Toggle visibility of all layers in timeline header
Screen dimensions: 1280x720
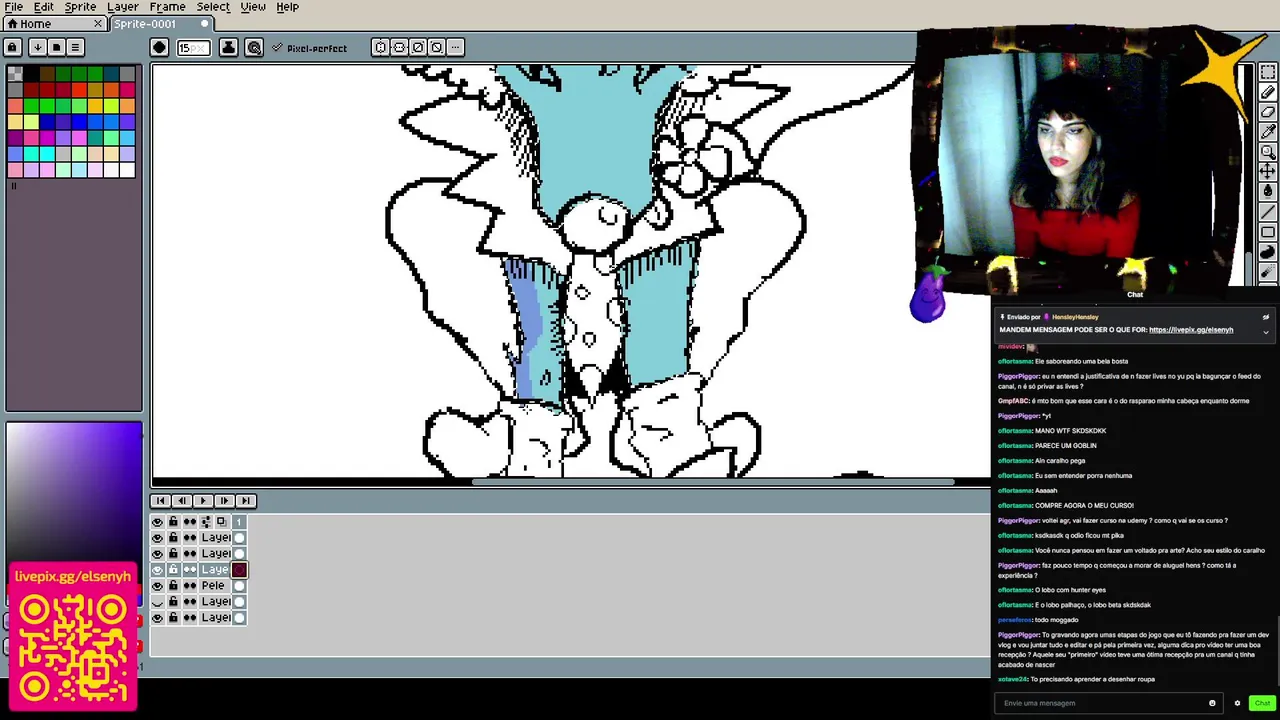pyautogui.click(x=157, y=521)
